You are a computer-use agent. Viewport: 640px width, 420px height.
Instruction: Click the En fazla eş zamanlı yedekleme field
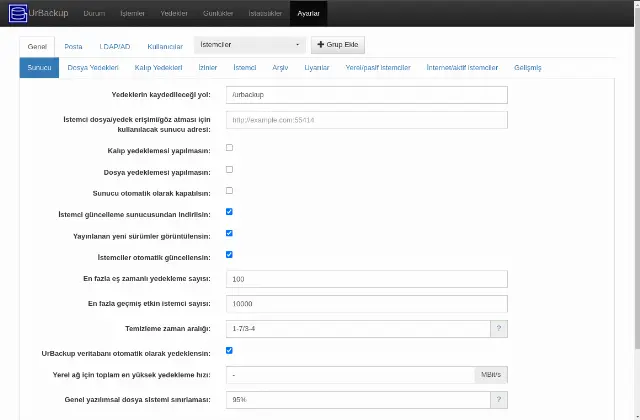pos(367,279)
